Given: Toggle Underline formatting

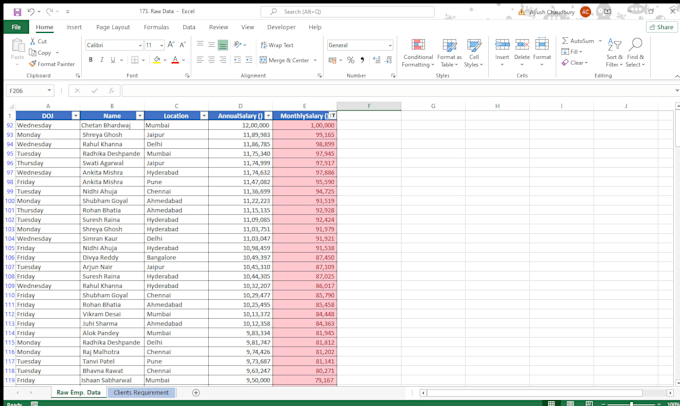Looking at the screenshot, I should pyautogui.click(x=113, y=60).
